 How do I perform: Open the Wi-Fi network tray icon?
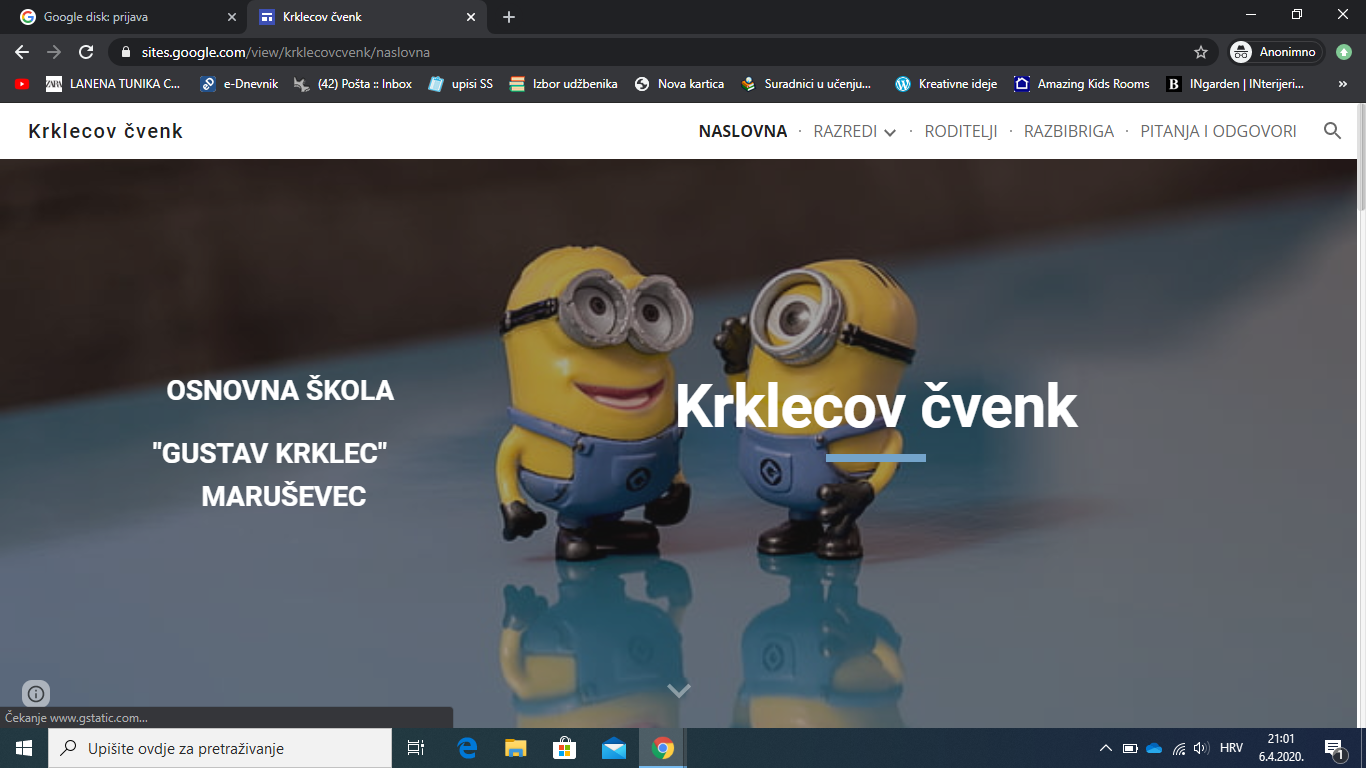point(1179,748)
